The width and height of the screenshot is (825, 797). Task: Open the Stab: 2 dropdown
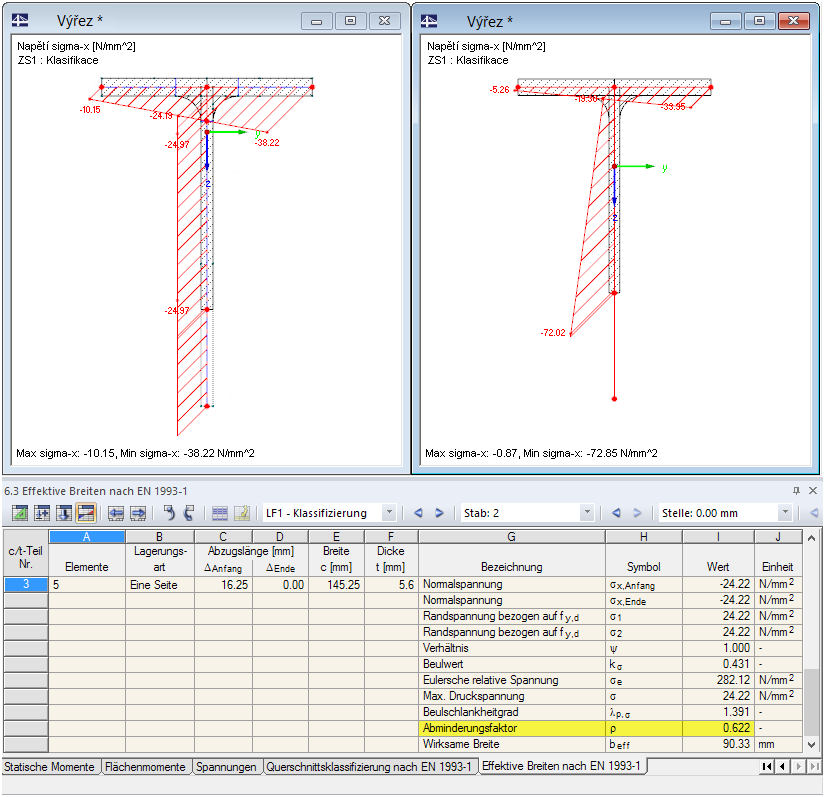coord(587,512)
